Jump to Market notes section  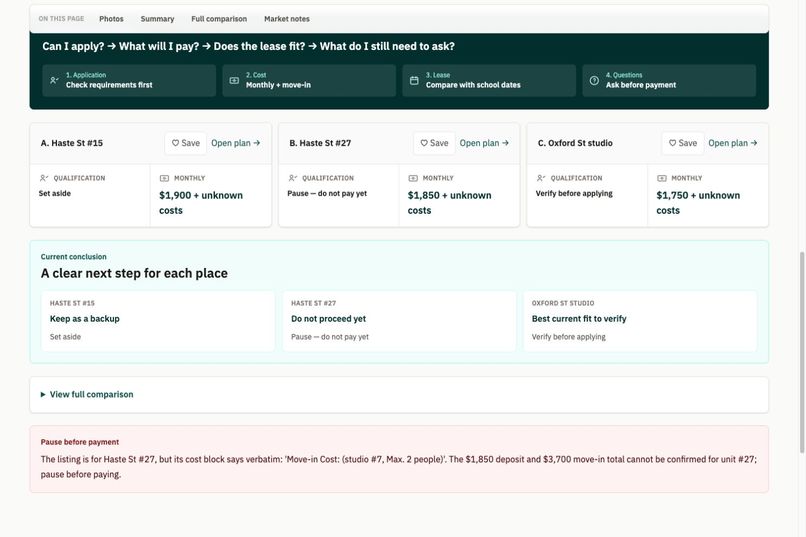tap(287, 19)
